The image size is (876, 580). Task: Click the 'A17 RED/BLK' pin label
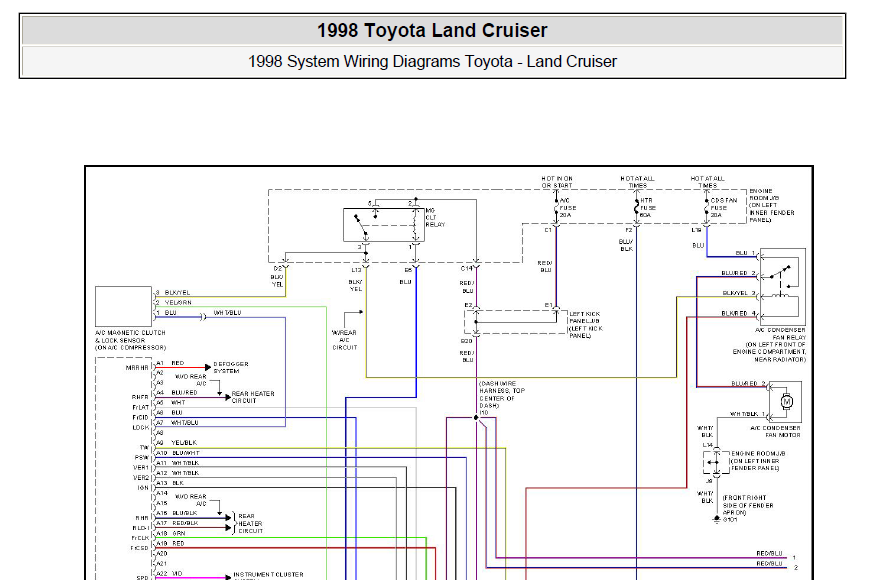[x=177, y=523]
